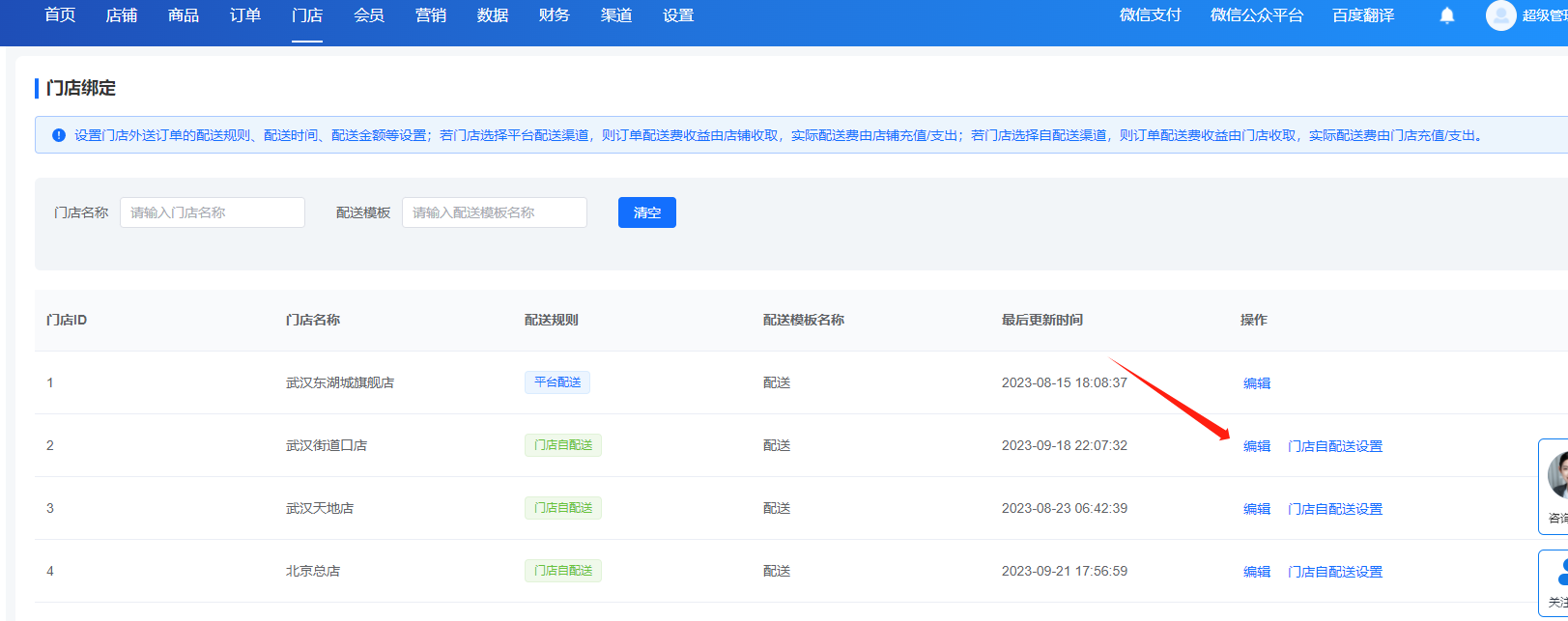Click the 北京总店 store name
This screenshot has height=621, width=1568.
pos(313,571)
